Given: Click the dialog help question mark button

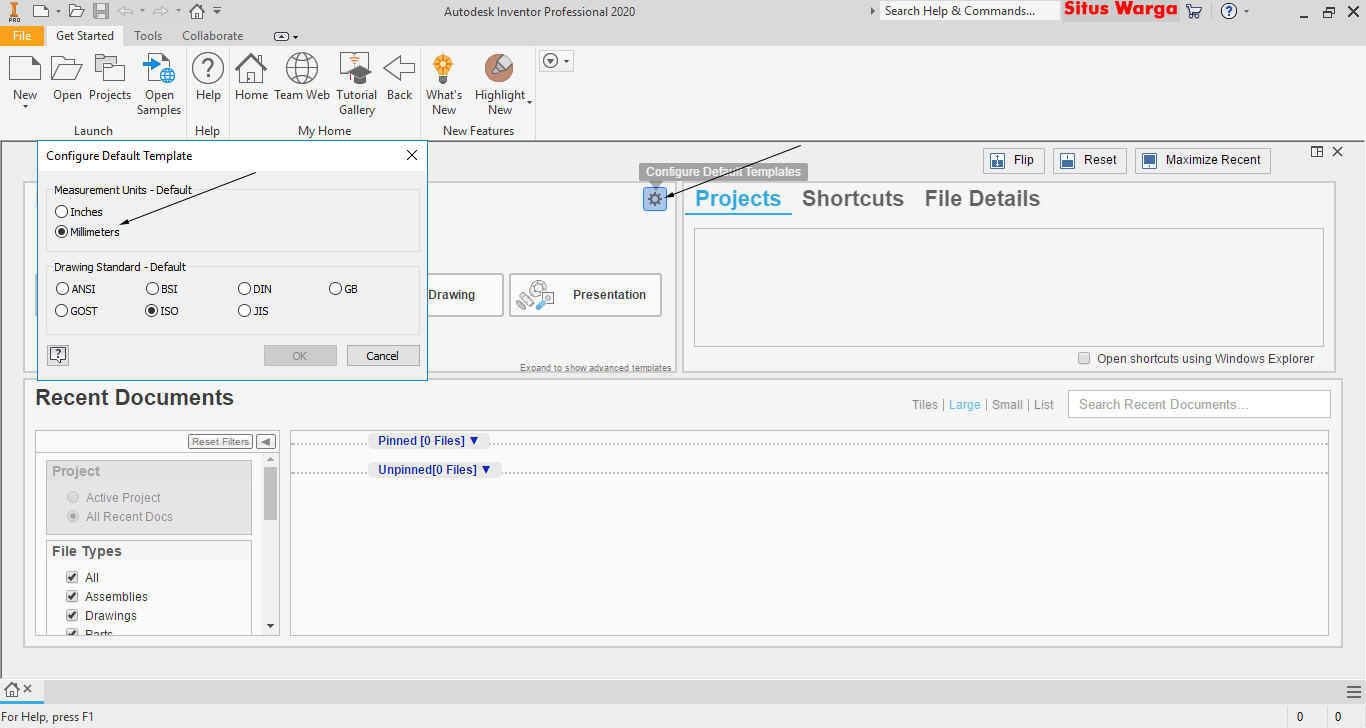Looking at the screenshot, I should pos(58,355).
